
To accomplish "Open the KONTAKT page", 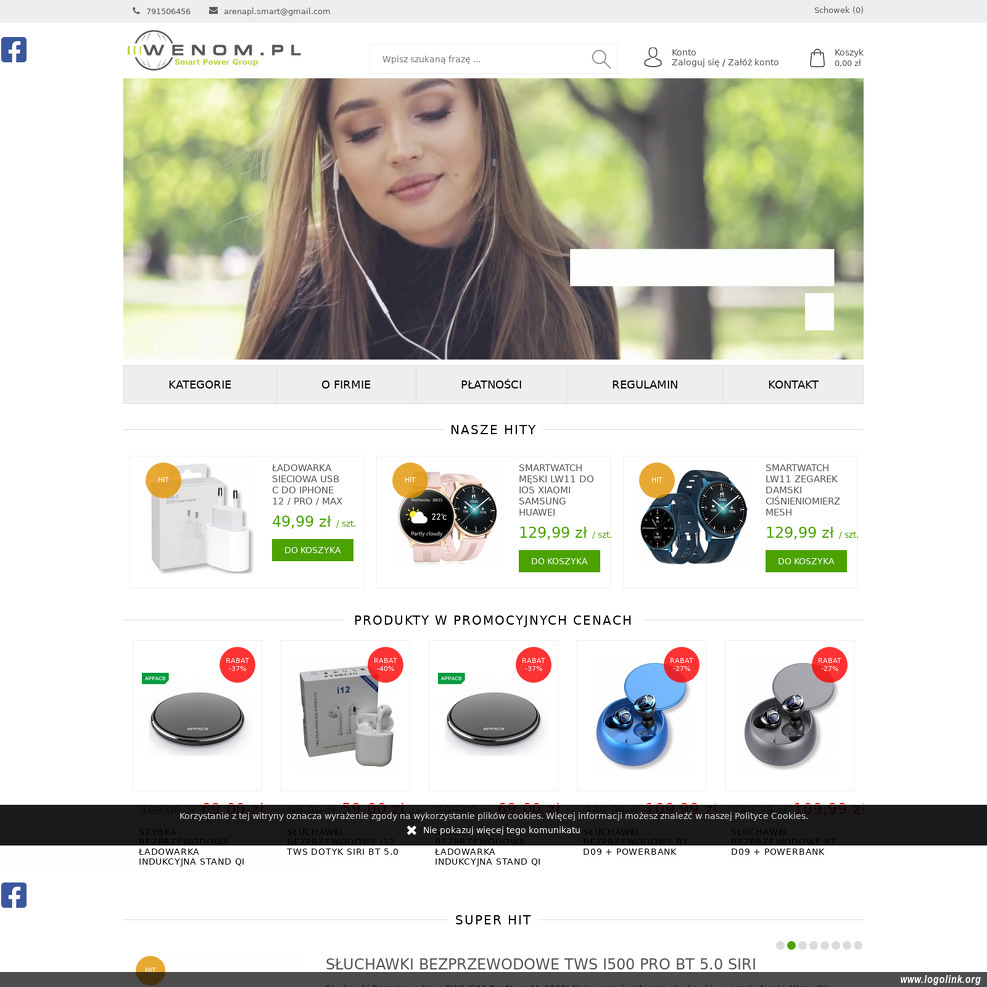I will point(793,385).
